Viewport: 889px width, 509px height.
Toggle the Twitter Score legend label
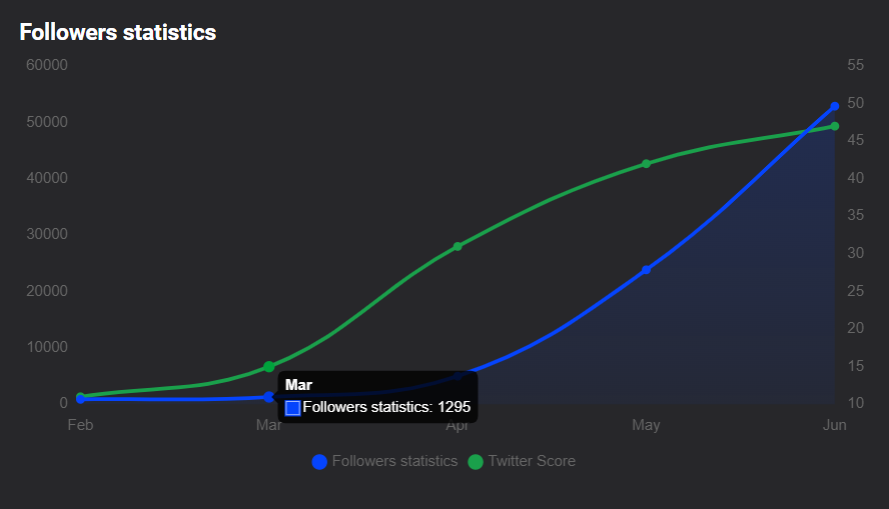pyautogui.click(x=531, y=461)
